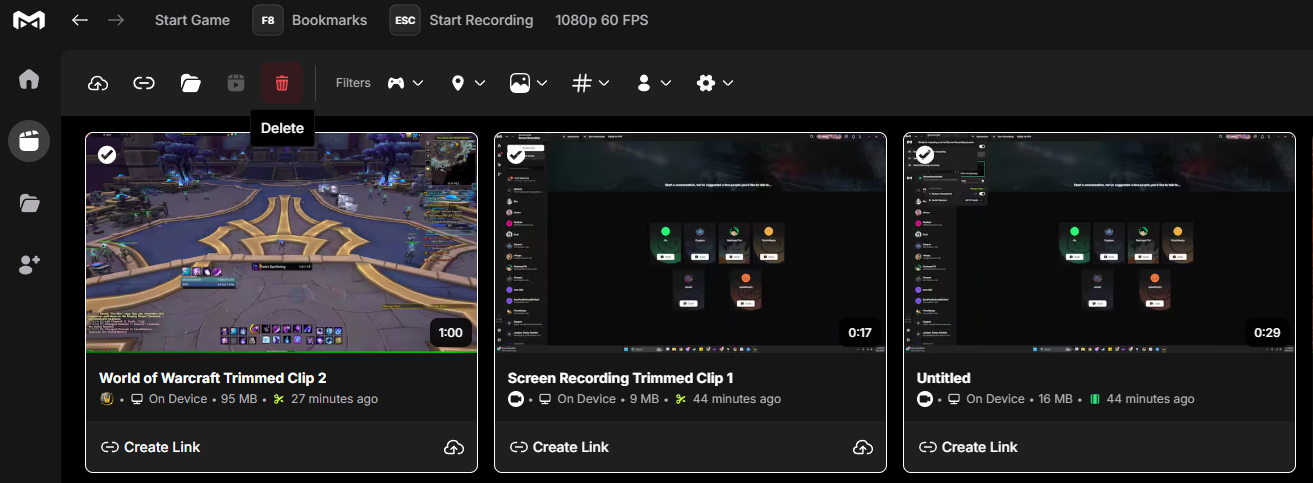
Task: Create Link for World of Warcraft clip
Action: (151, 447)
